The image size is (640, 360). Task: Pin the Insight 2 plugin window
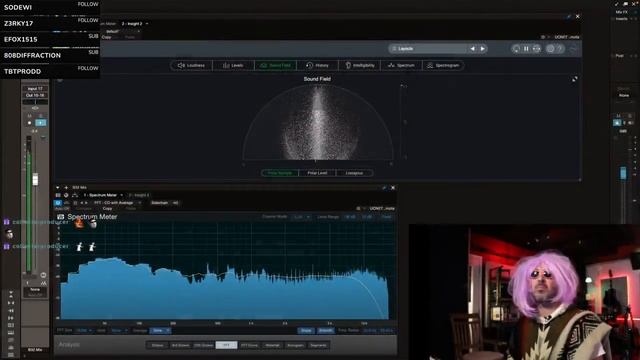pyautogui.click(x=569, y=17)
